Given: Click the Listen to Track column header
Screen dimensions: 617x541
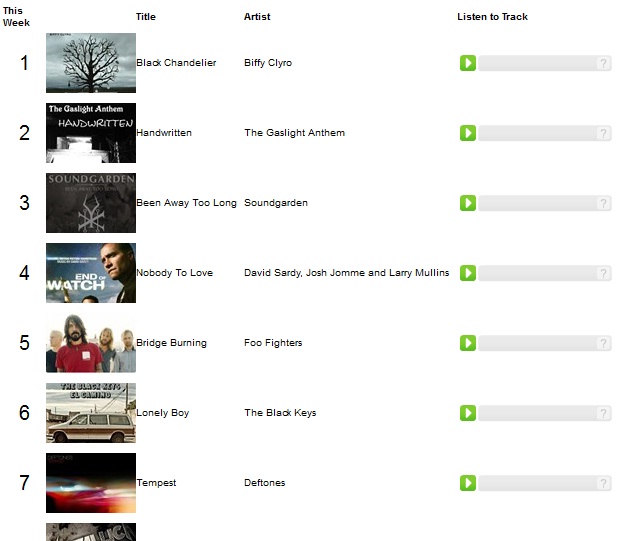Looking at the screenshot, I should (x=492, y=17).
